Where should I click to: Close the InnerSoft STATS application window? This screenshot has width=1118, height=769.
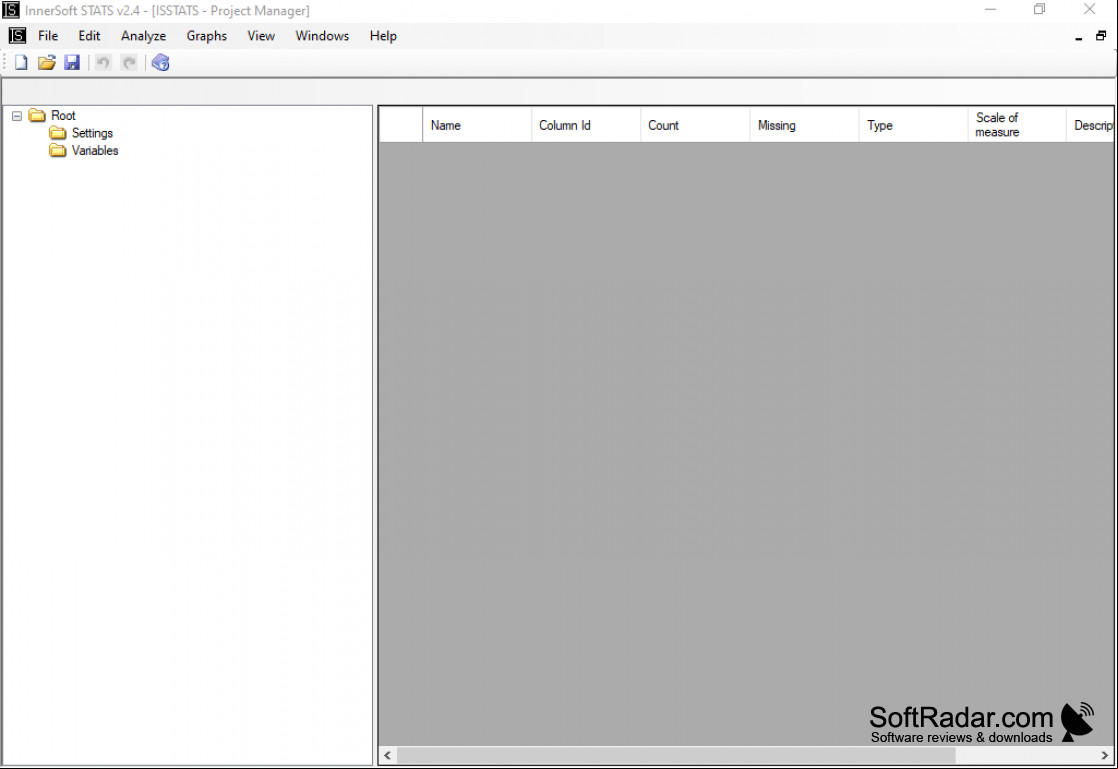(x=1089, y=10)
